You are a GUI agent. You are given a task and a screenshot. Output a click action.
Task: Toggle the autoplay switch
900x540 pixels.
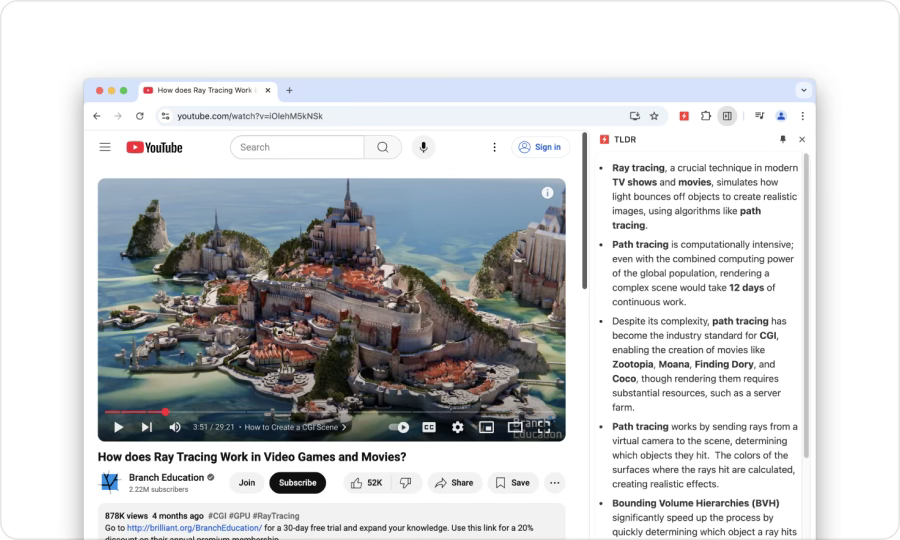coord(399,427)
